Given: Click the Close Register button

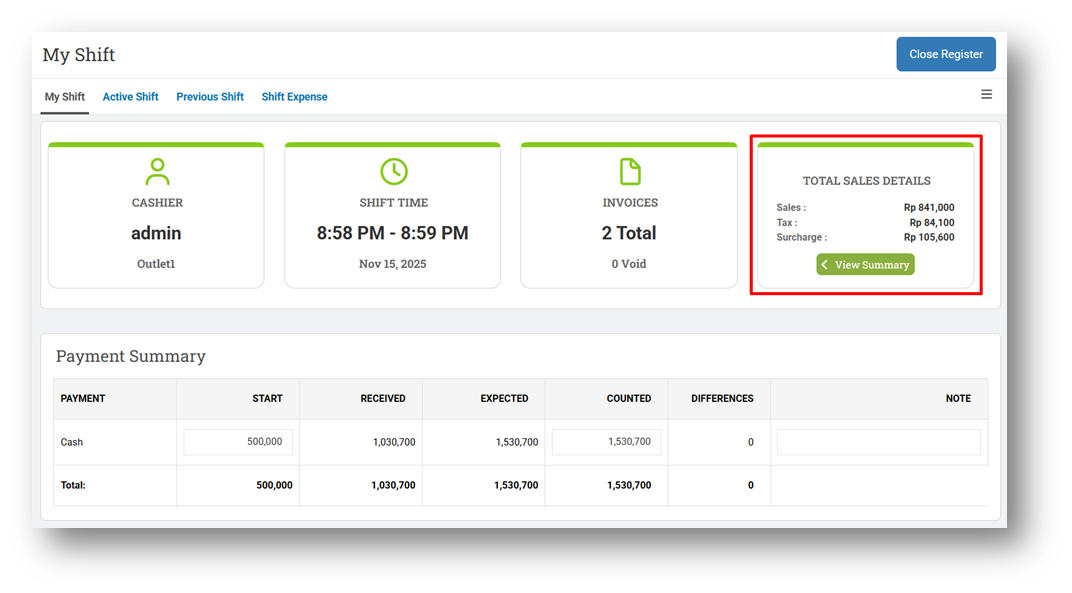Looking at the screenshot, I should [x=946, y=54].
